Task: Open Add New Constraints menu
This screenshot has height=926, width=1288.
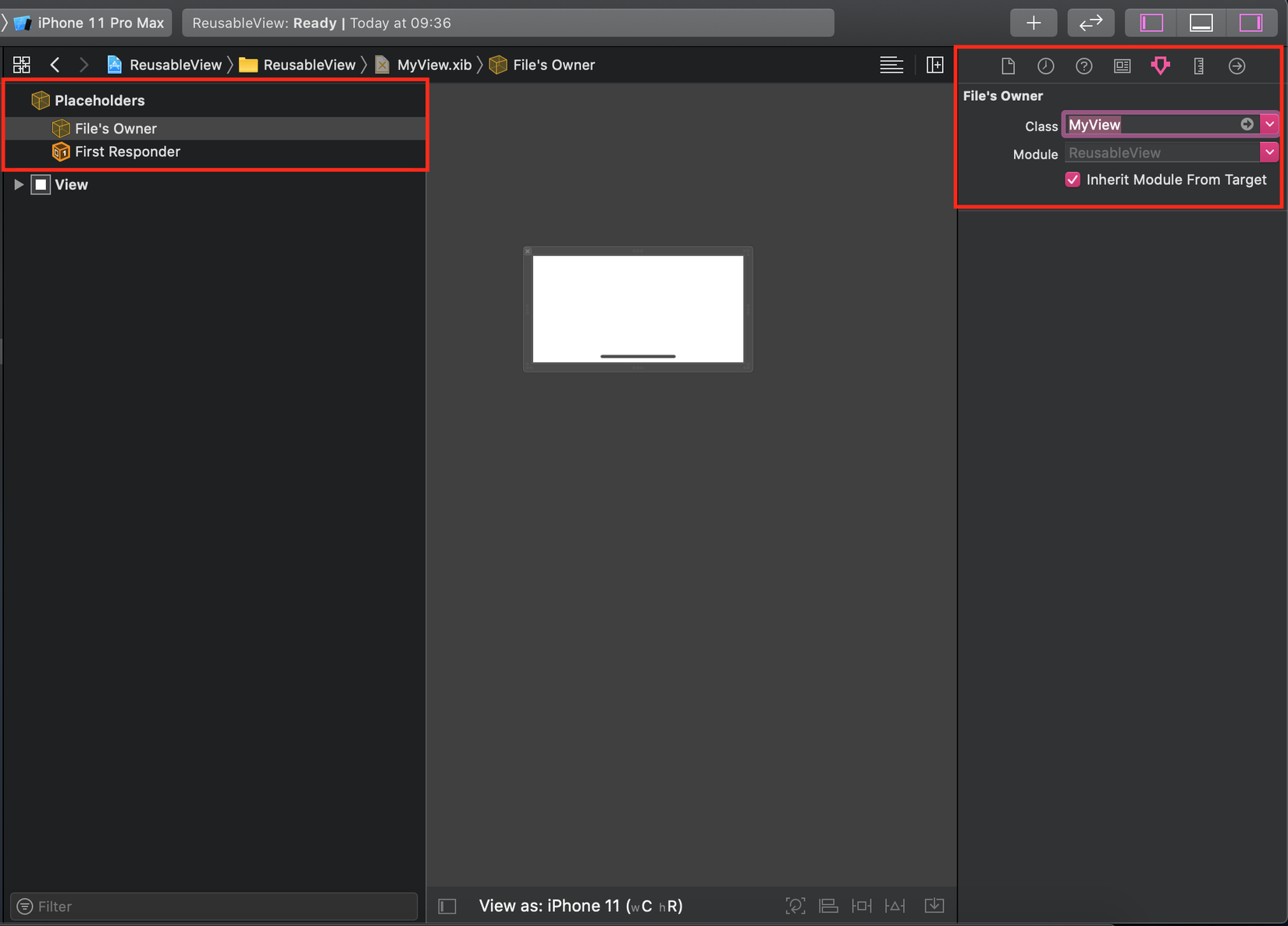Action: click(x=862, y=906)
